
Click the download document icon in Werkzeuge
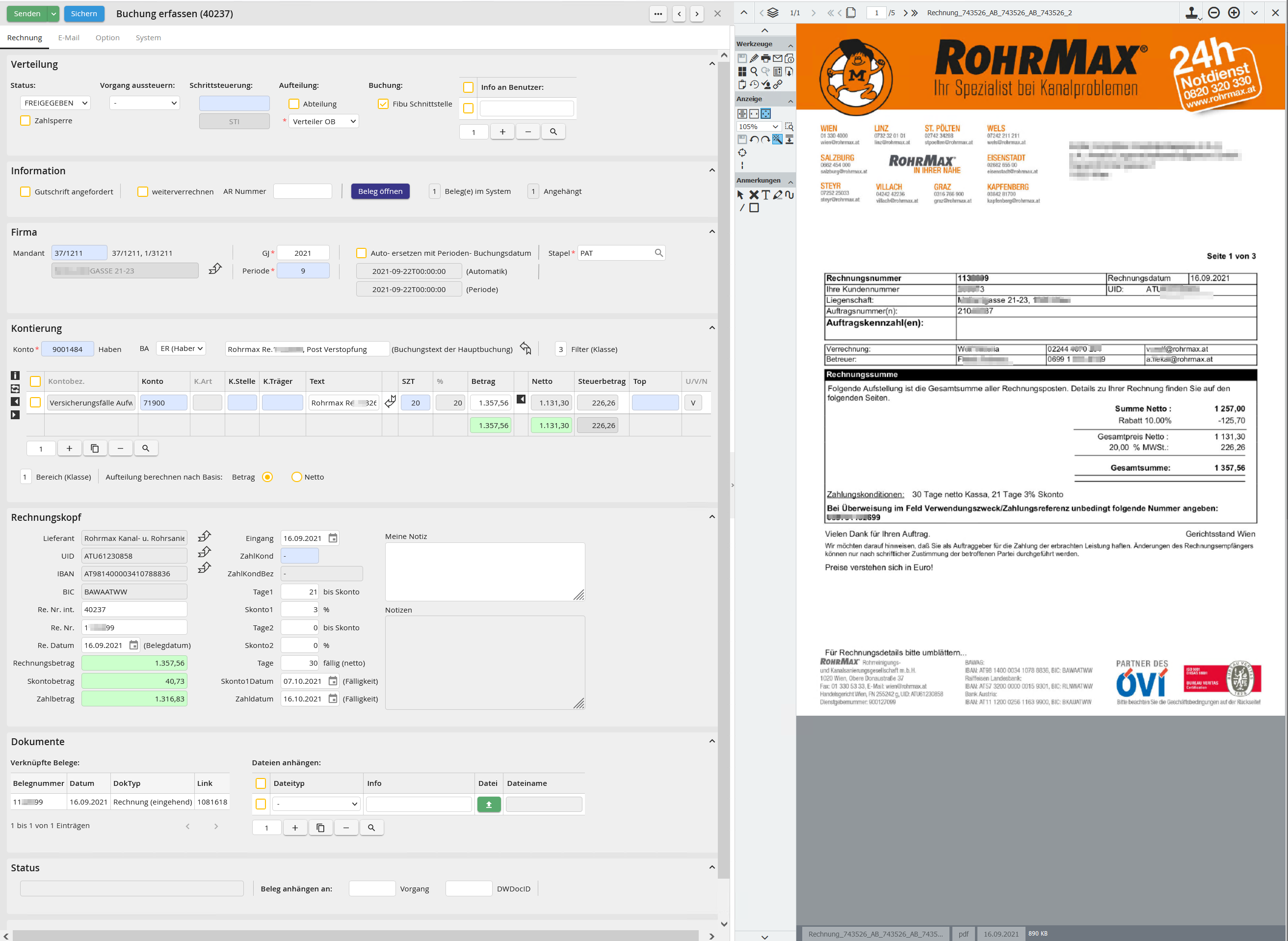789,71
